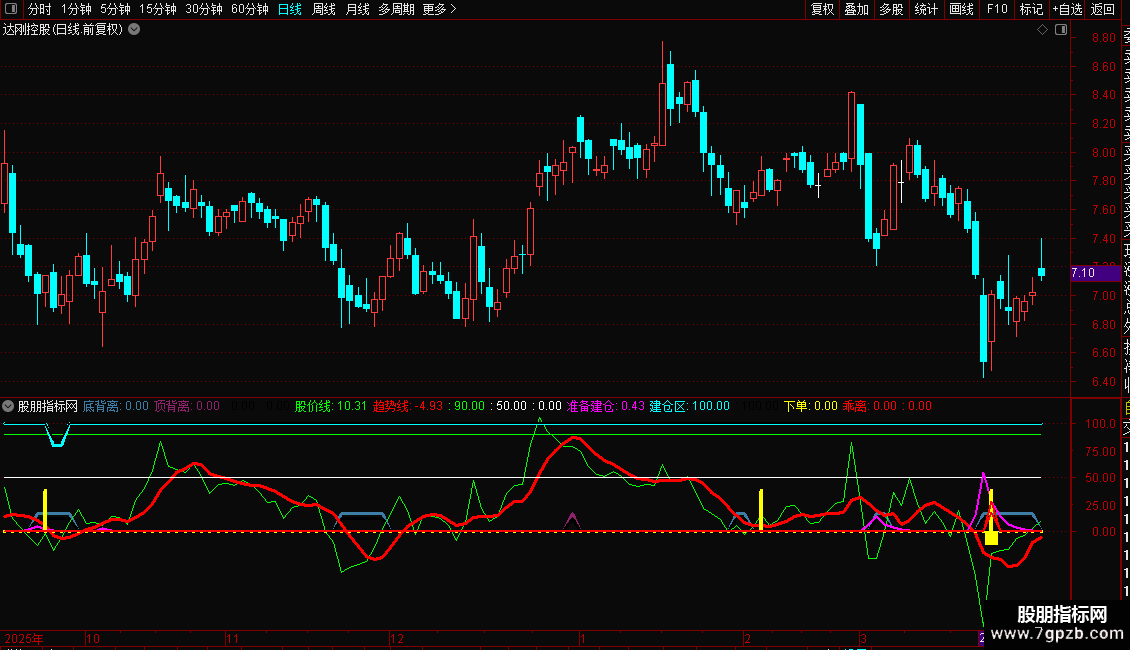Toggle the left sidebar panel icon

(x=11, y=9)
